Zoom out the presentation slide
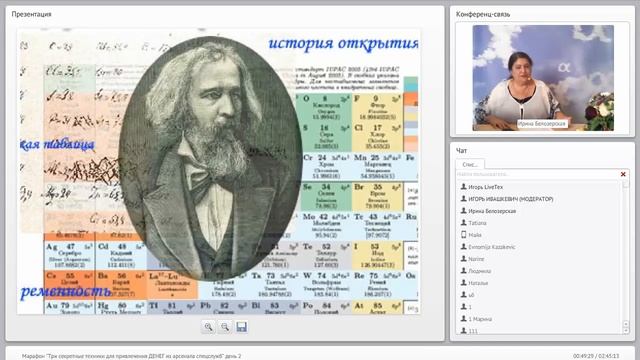 pos(225,327)
